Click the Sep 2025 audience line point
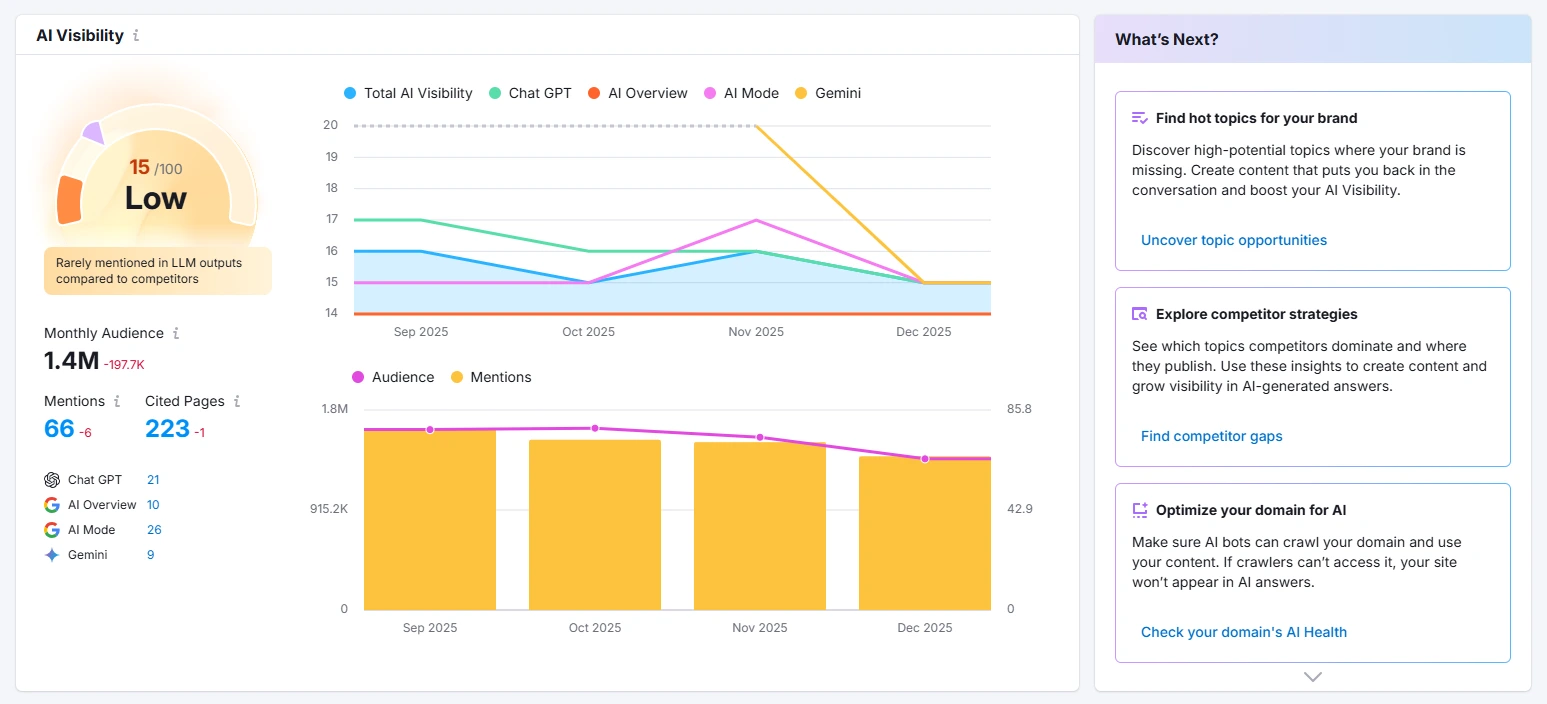 point(430,429)
